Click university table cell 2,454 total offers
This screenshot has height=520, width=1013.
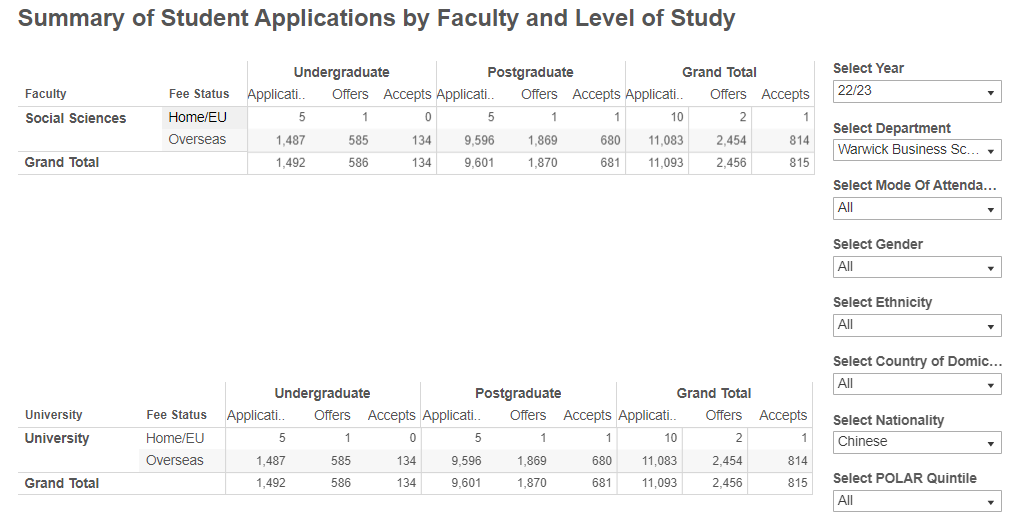coord(727,461)
